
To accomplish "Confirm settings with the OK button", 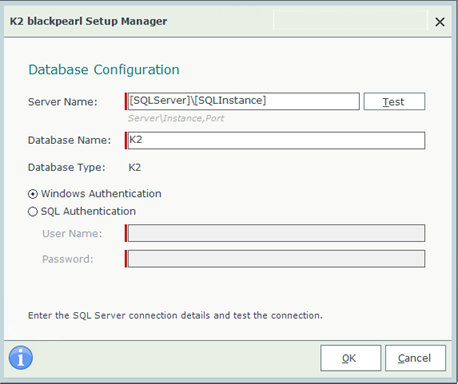I will click(350, 358).
